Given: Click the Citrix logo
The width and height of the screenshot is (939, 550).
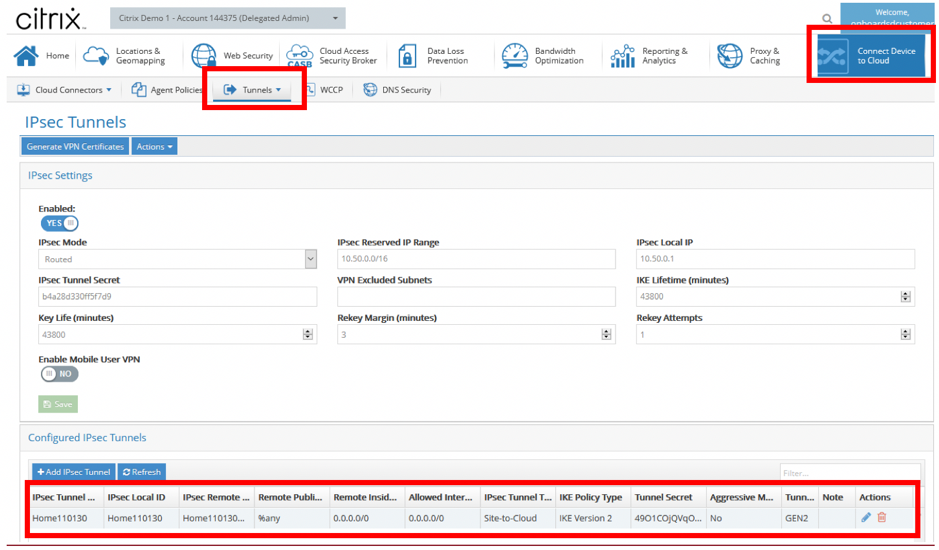Looking at the screenshot, I should coord(50,19).
